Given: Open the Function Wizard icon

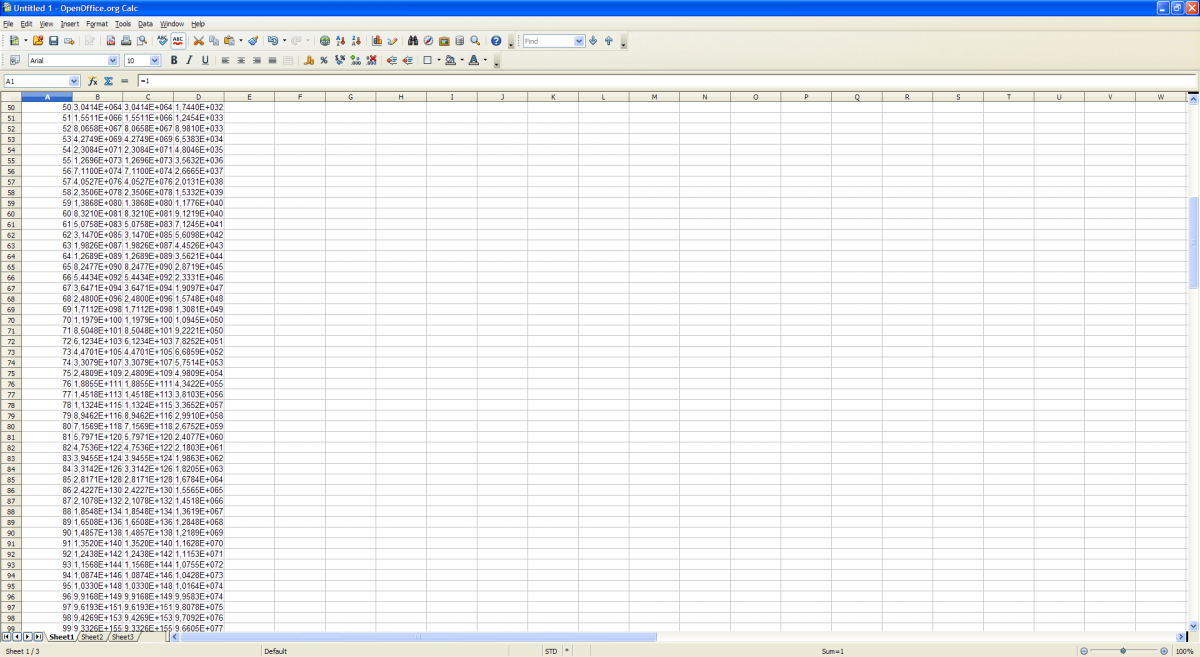Looking at the screenshot, I should [92, 81].
